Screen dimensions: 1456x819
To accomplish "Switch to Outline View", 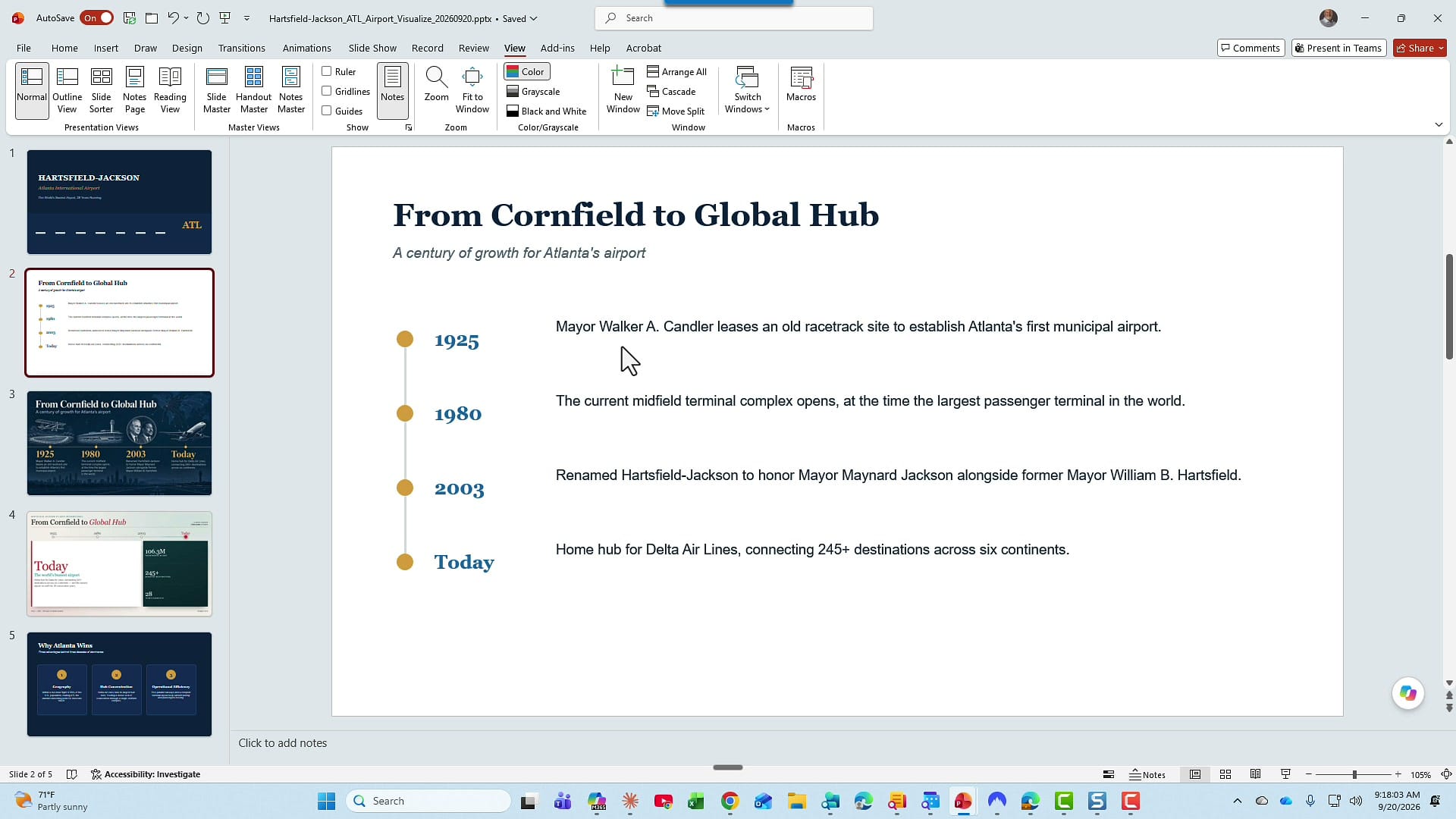I will [x=67, y=90].
